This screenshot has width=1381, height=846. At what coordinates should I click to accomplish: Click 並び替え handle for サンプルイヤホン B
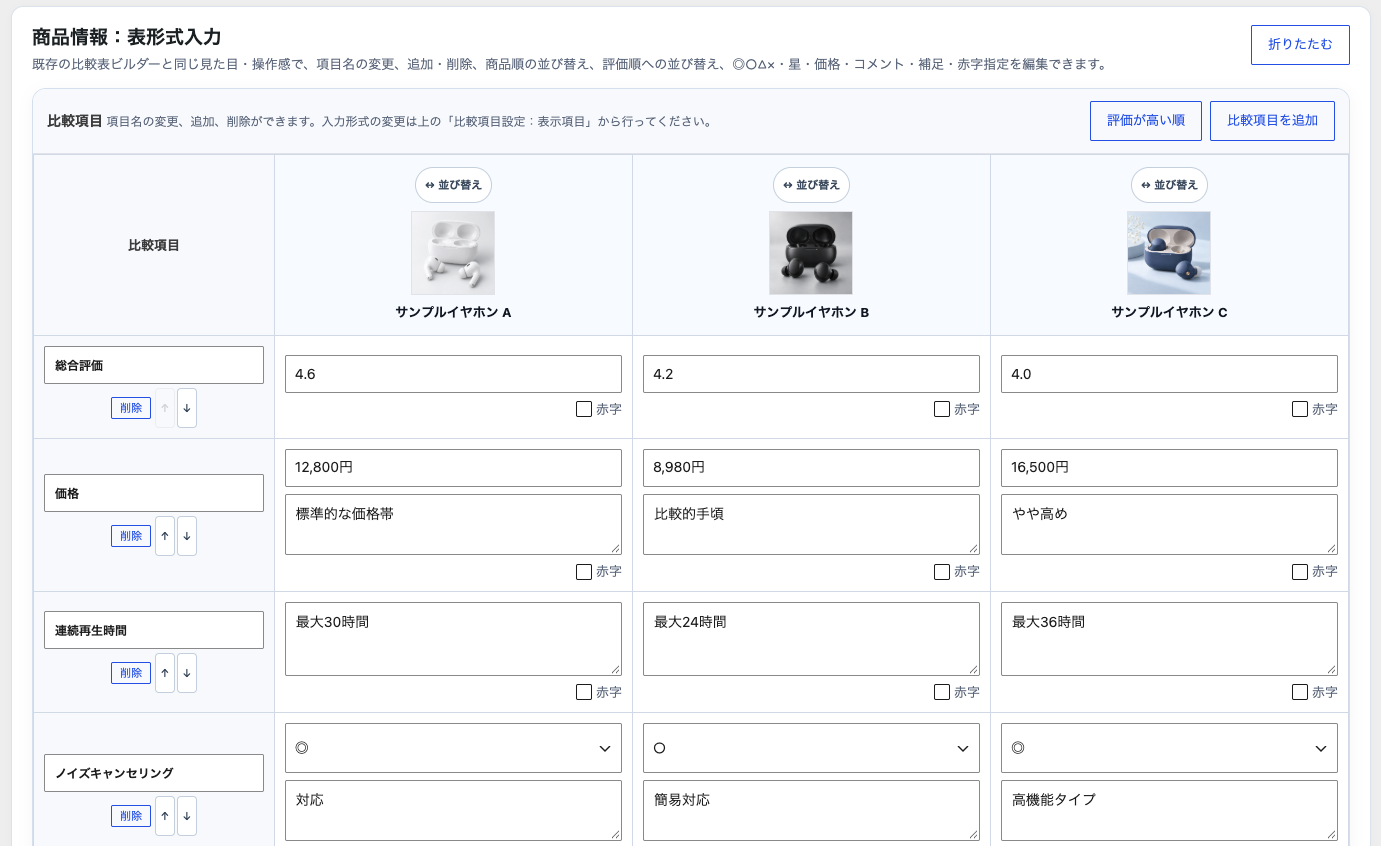(811, 185)
